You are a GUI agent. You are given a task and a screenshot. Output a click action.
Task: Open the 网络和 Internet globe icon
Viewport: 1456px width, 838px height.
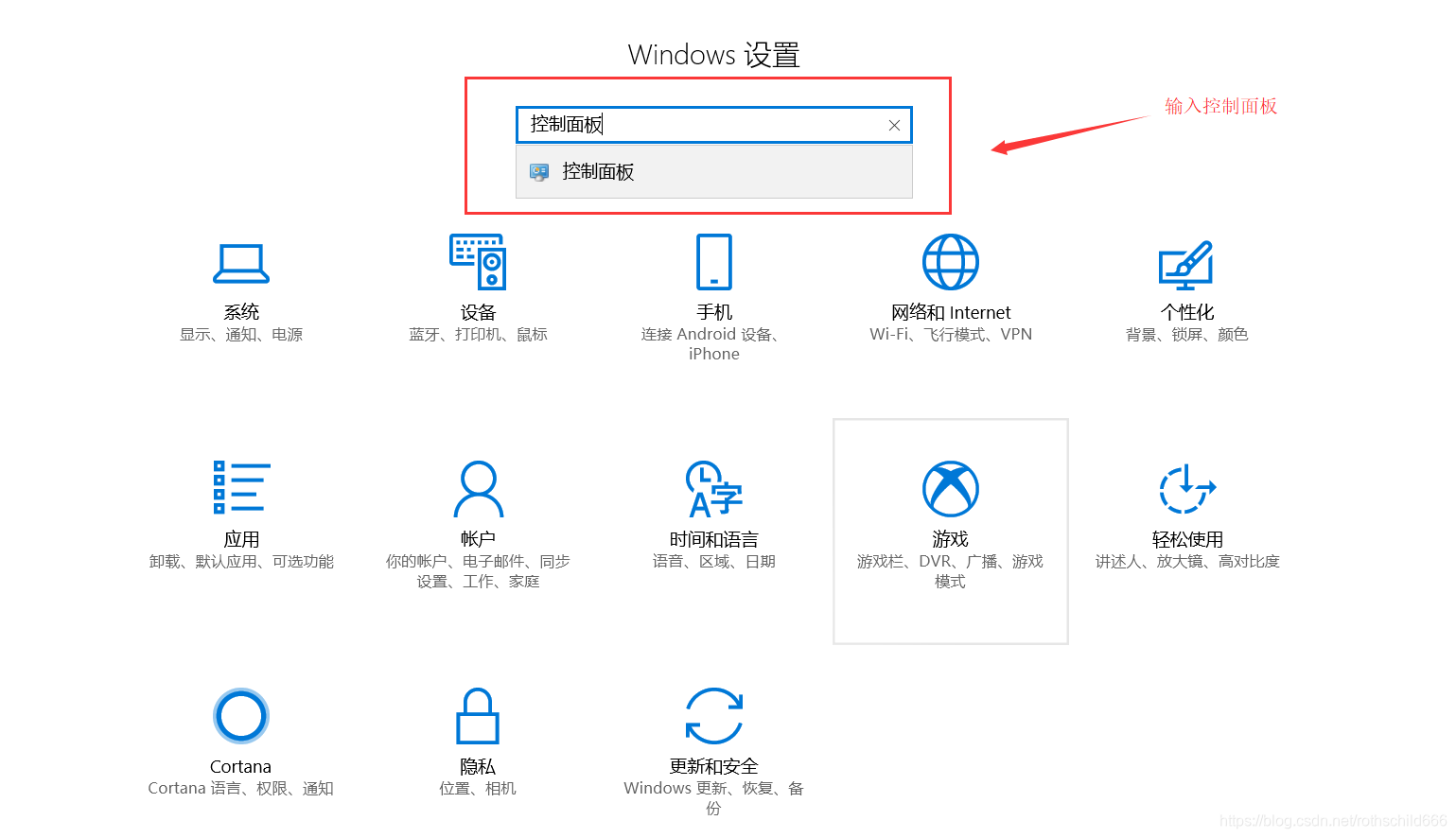click(951, 262)
